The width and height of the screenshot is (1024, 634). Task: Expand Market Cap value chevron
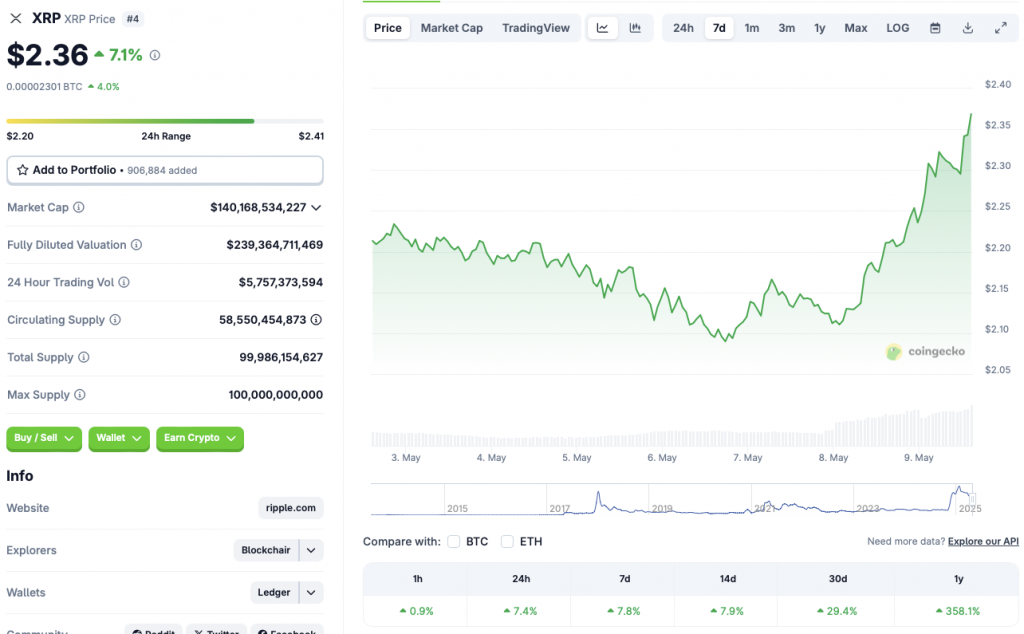(316, 208)
